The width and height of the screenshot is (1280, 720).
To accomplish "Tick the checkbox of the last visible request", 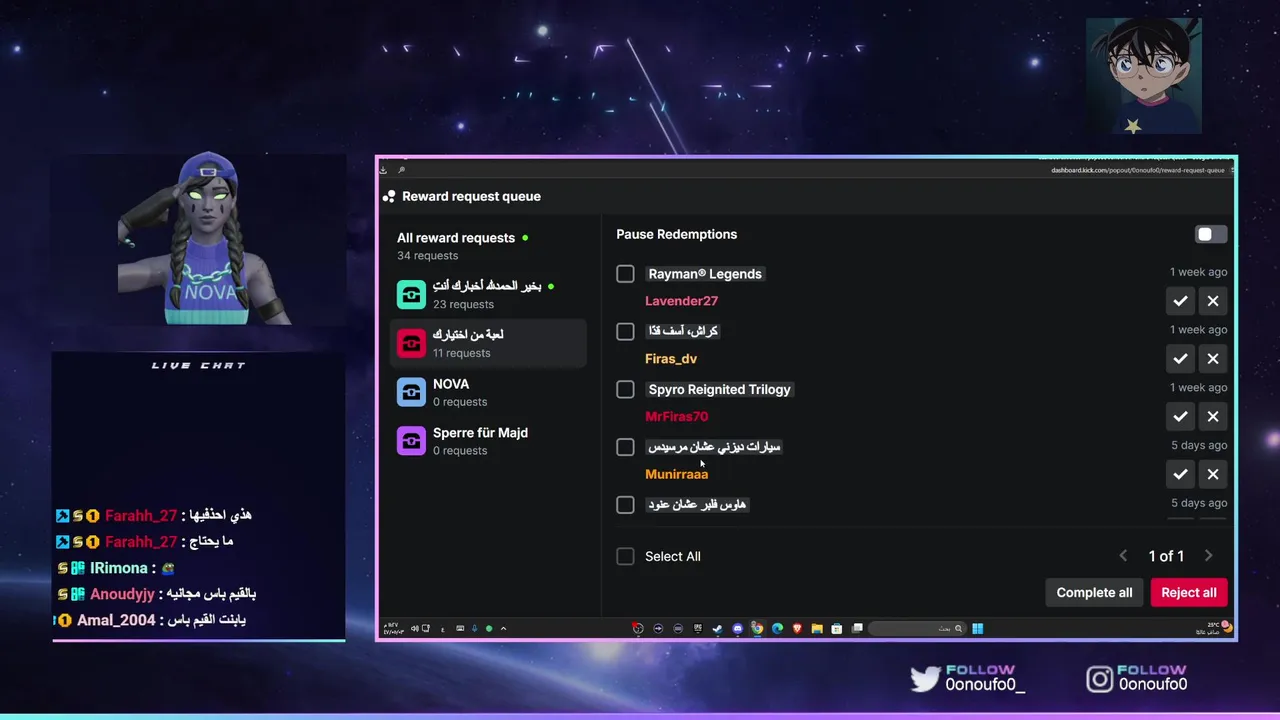I will point(625,505).
